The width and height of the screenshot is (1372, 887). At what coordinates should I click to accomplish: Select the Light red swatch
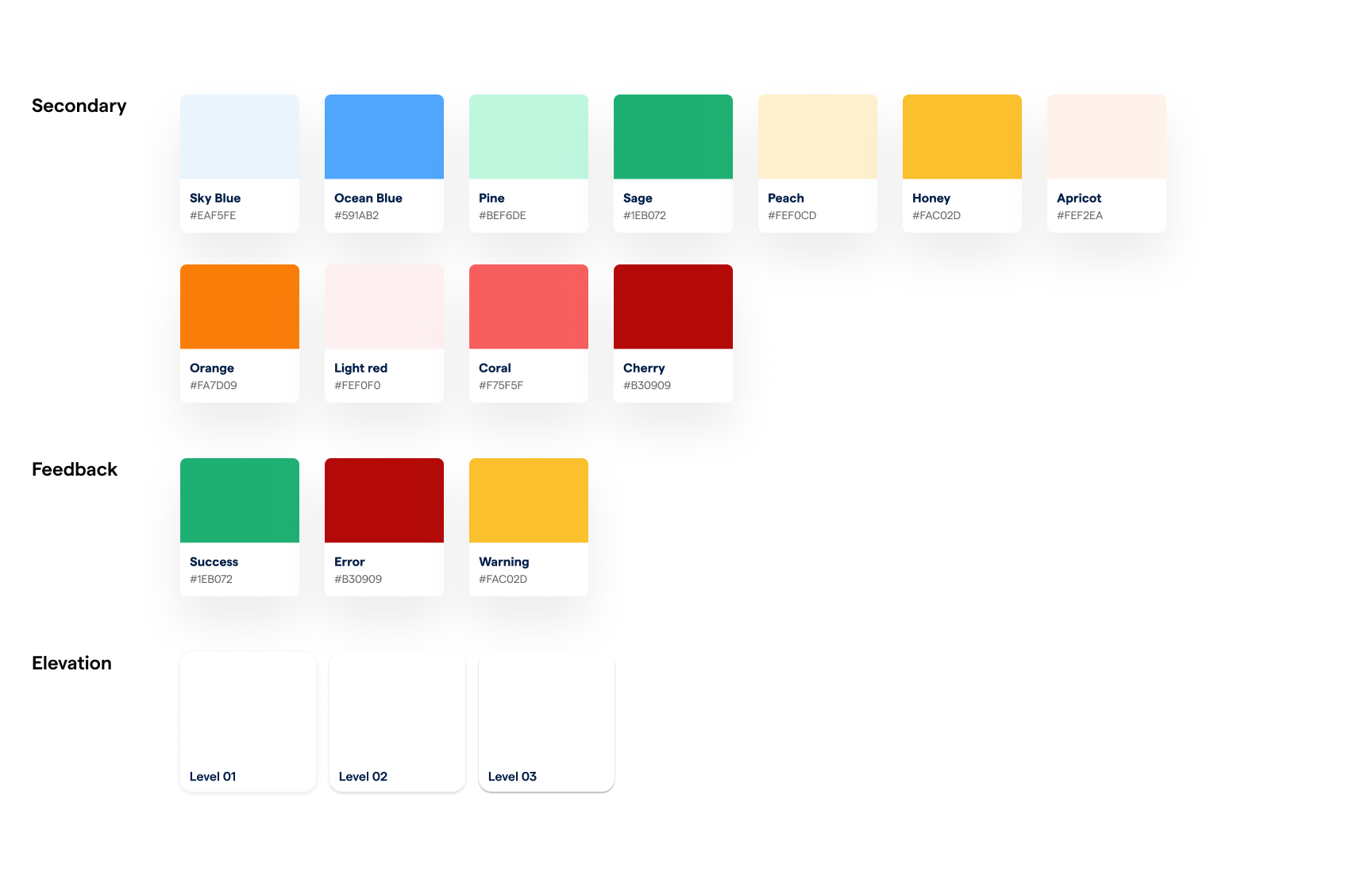pyautogui.click(x=383, y=306)
